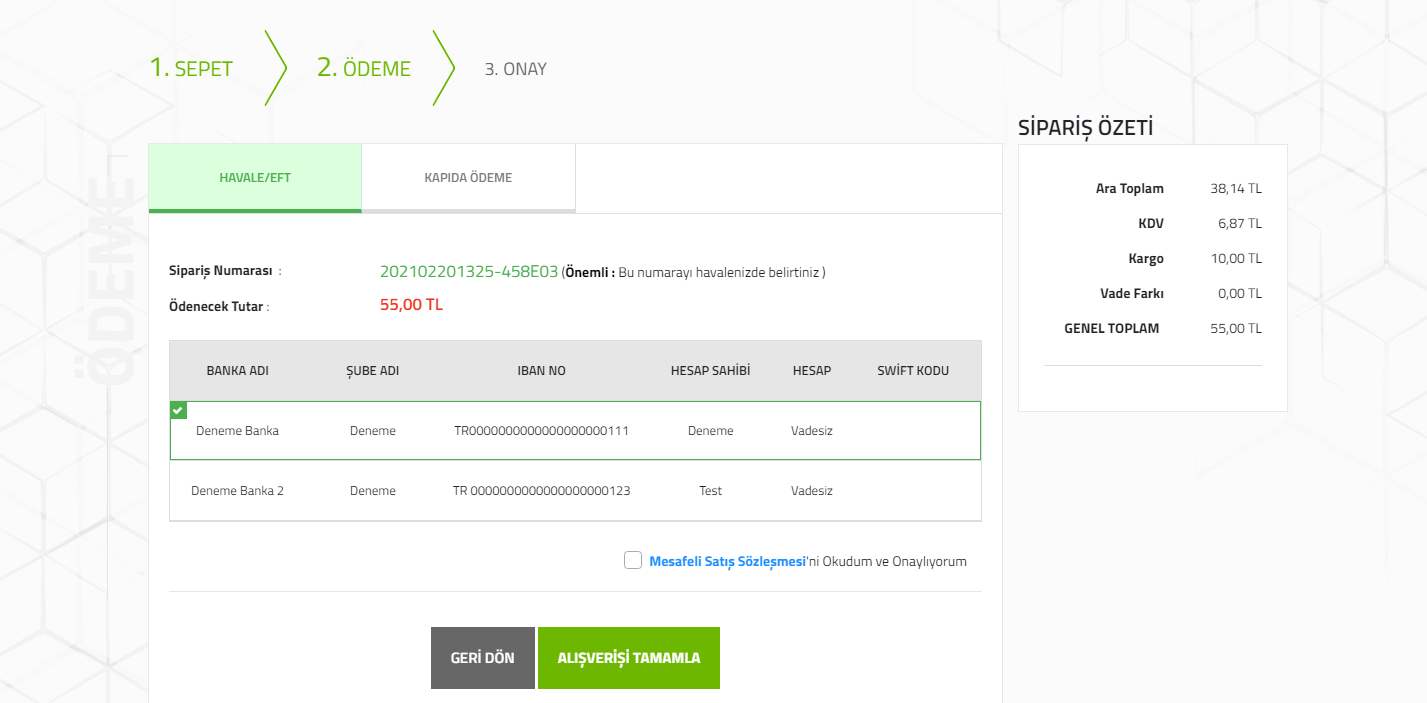
Task: Complete purchase with ALIŞVERİŞİ TAMAMLA button
Action: click(629, 658)
